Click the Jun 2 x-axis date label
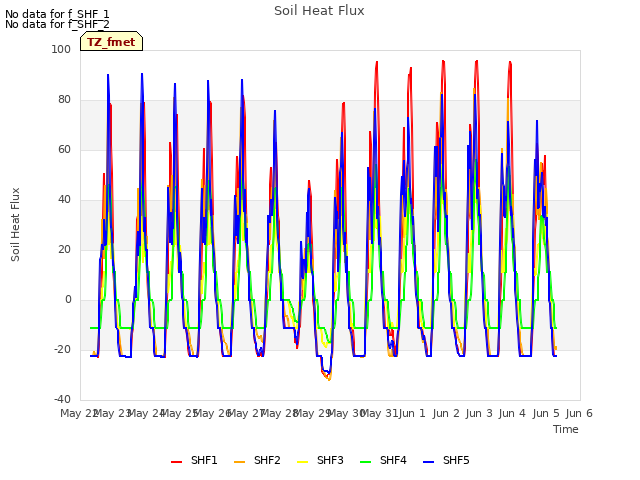Image resolution: width=640 pixels, height=480 pixels. (x=446, y=413)
